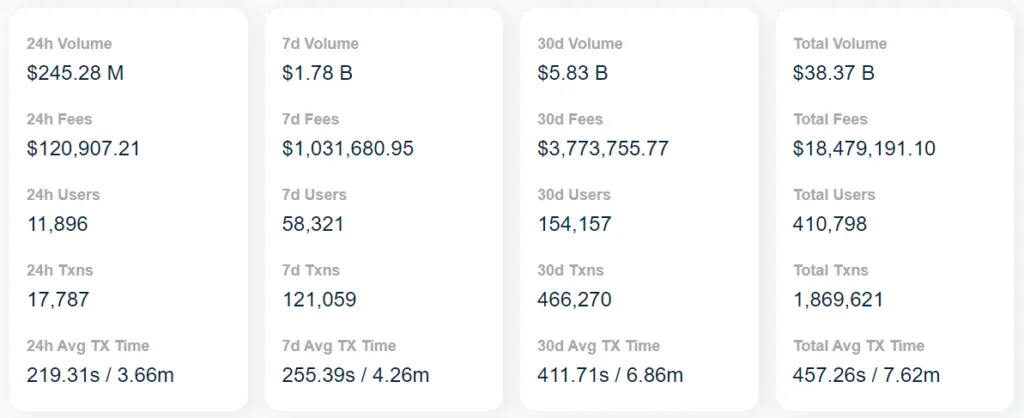Select the 30d Fees amount $3,773,755.77
The height and width of the screenshot is (418, 1024).
coord(603,149)
